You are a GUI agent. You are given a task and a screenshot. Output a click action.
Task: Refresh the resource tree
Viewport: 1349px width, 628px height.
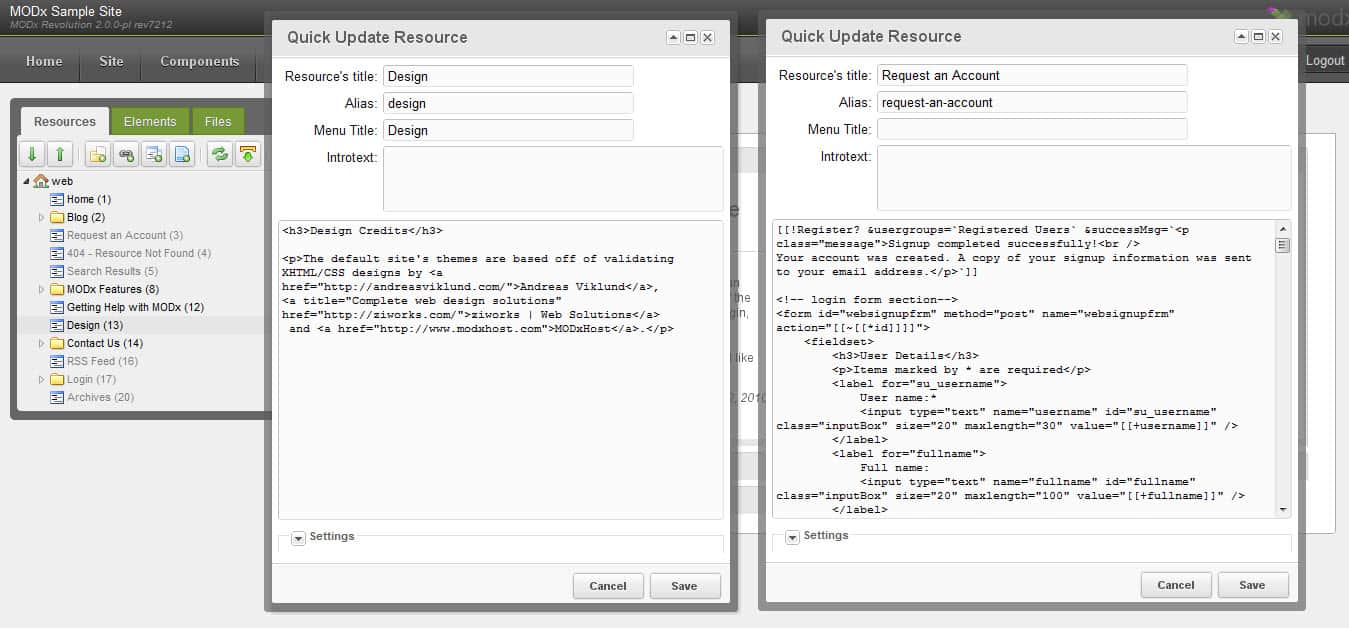pyautogui.click(x=219, y=154)
